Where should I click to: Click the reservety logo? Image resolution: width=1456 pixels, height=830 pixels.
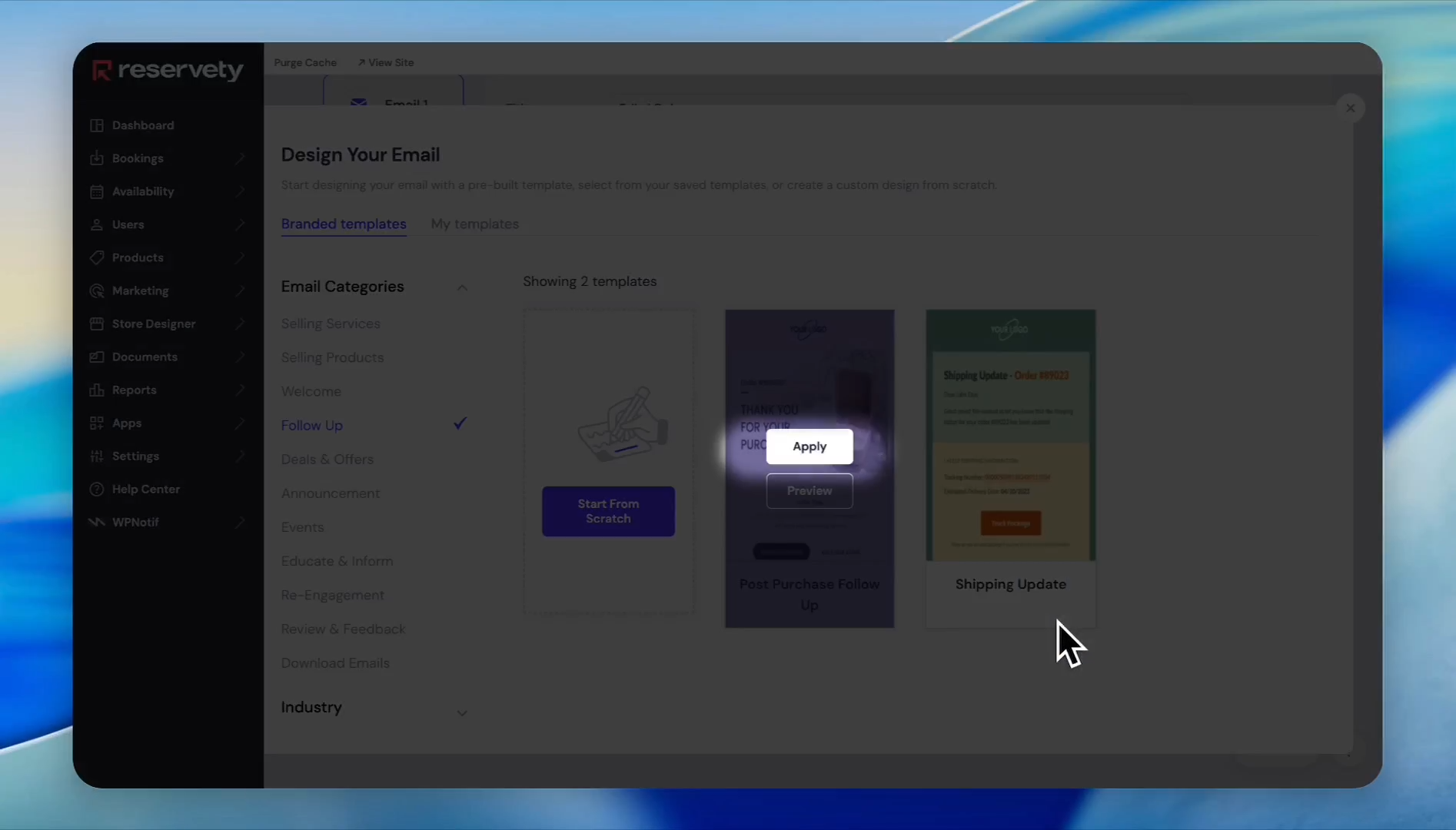coord(168,70)
